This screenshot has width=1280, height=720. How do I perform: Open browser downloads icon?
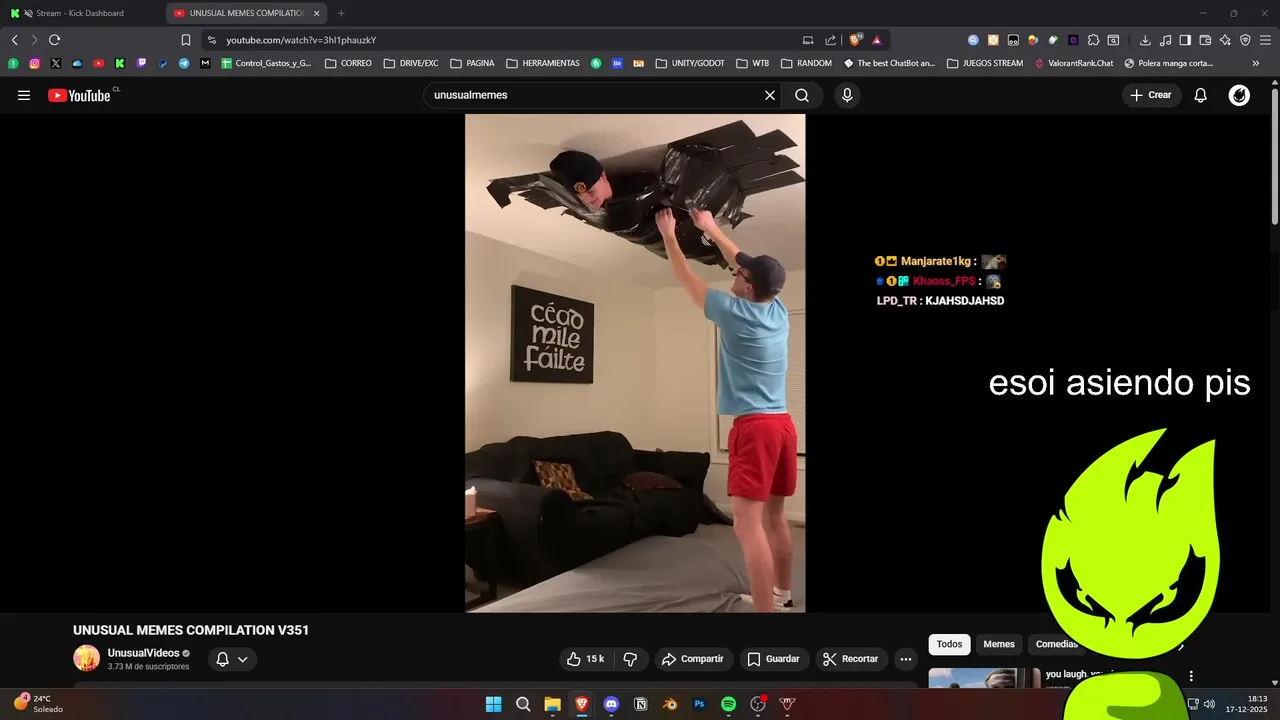tap(1145, 40)
